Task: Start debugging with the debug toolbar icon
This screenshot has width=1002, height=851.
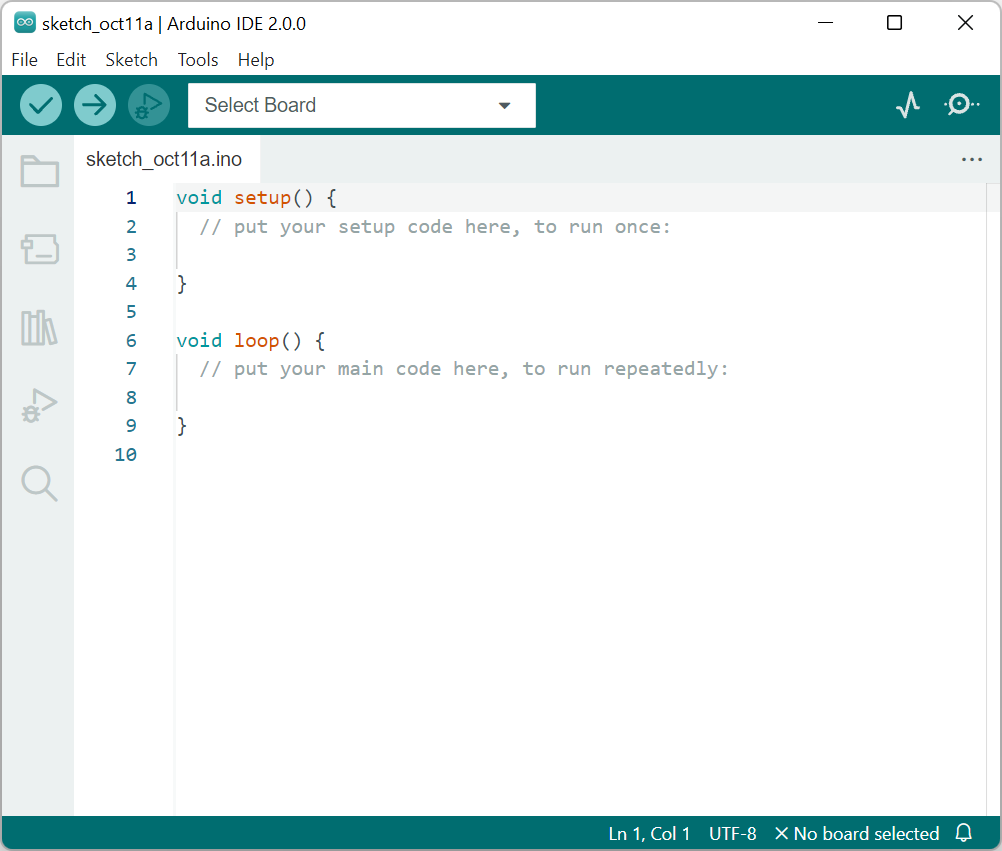Action: pyautogui.click(x=148, y=104)
